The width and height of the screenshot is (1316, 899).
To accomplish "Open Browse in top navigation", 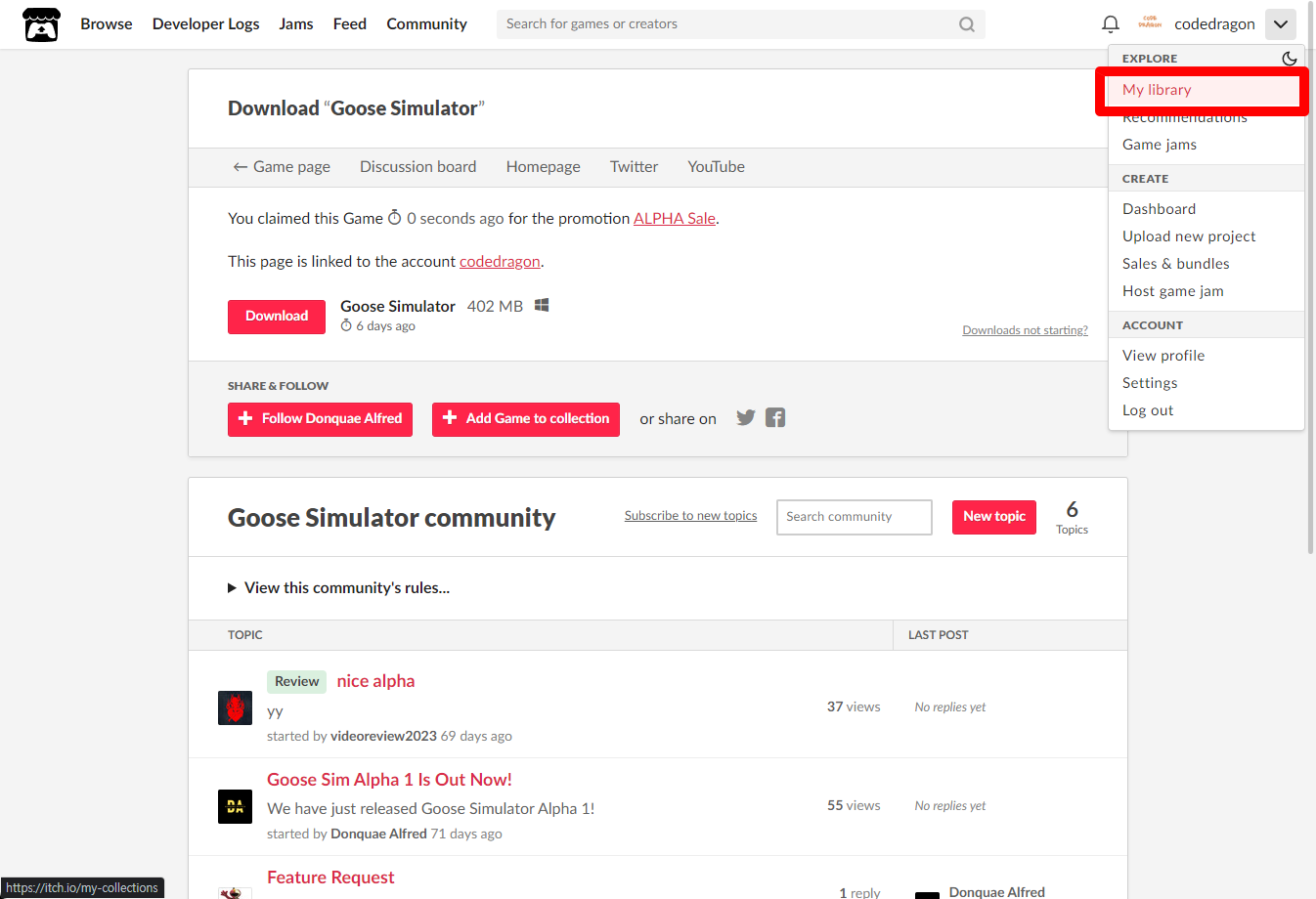I will pos(107,23).
